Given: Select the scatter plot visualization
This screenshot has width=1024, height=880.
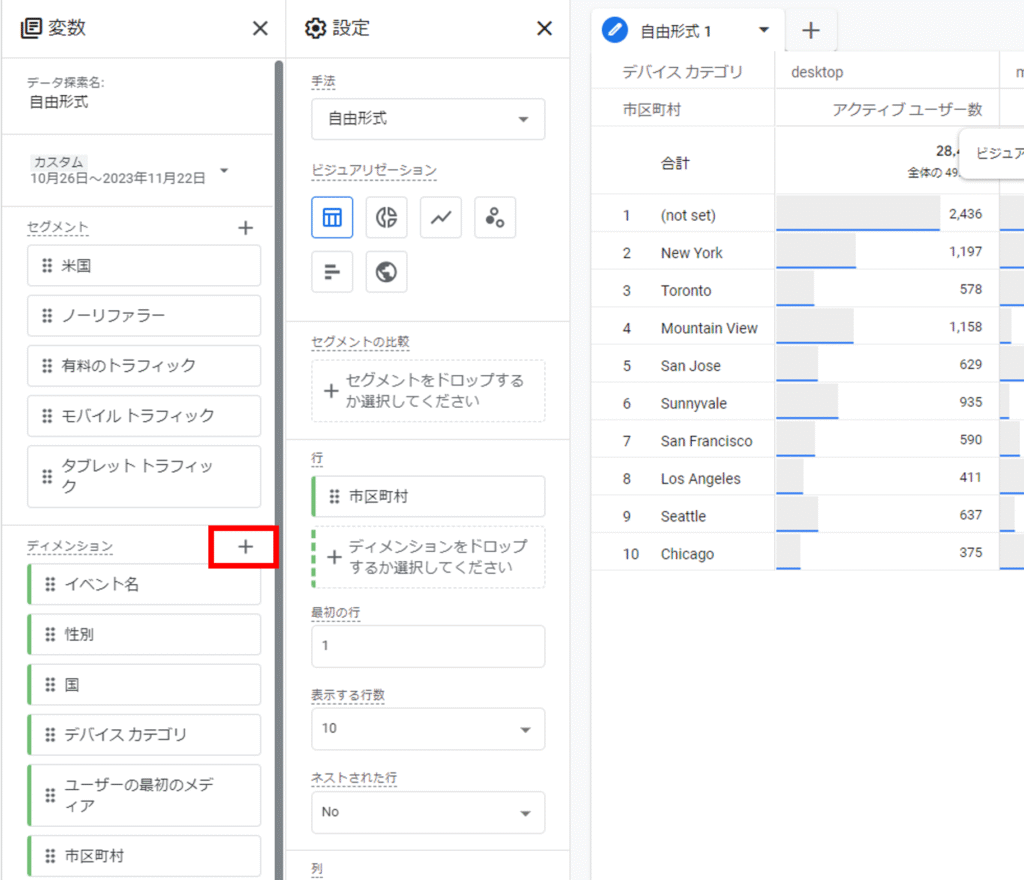Looking at the screenshot, I should [x=494, y=218].
